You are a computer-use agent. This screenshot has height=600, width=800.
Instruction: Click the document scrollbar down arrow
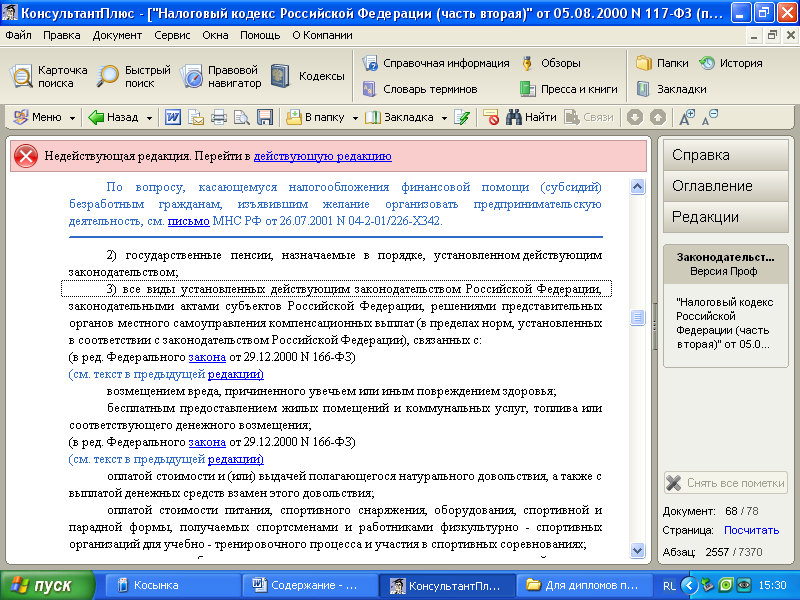[x=637, y=550]
